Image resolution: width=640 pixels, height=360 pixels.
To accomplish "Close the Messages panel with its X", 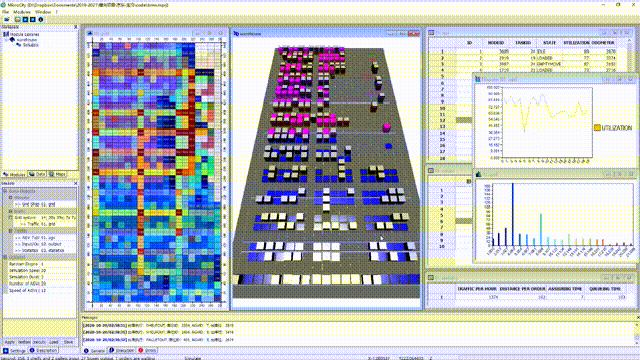I will click(638, 317).
